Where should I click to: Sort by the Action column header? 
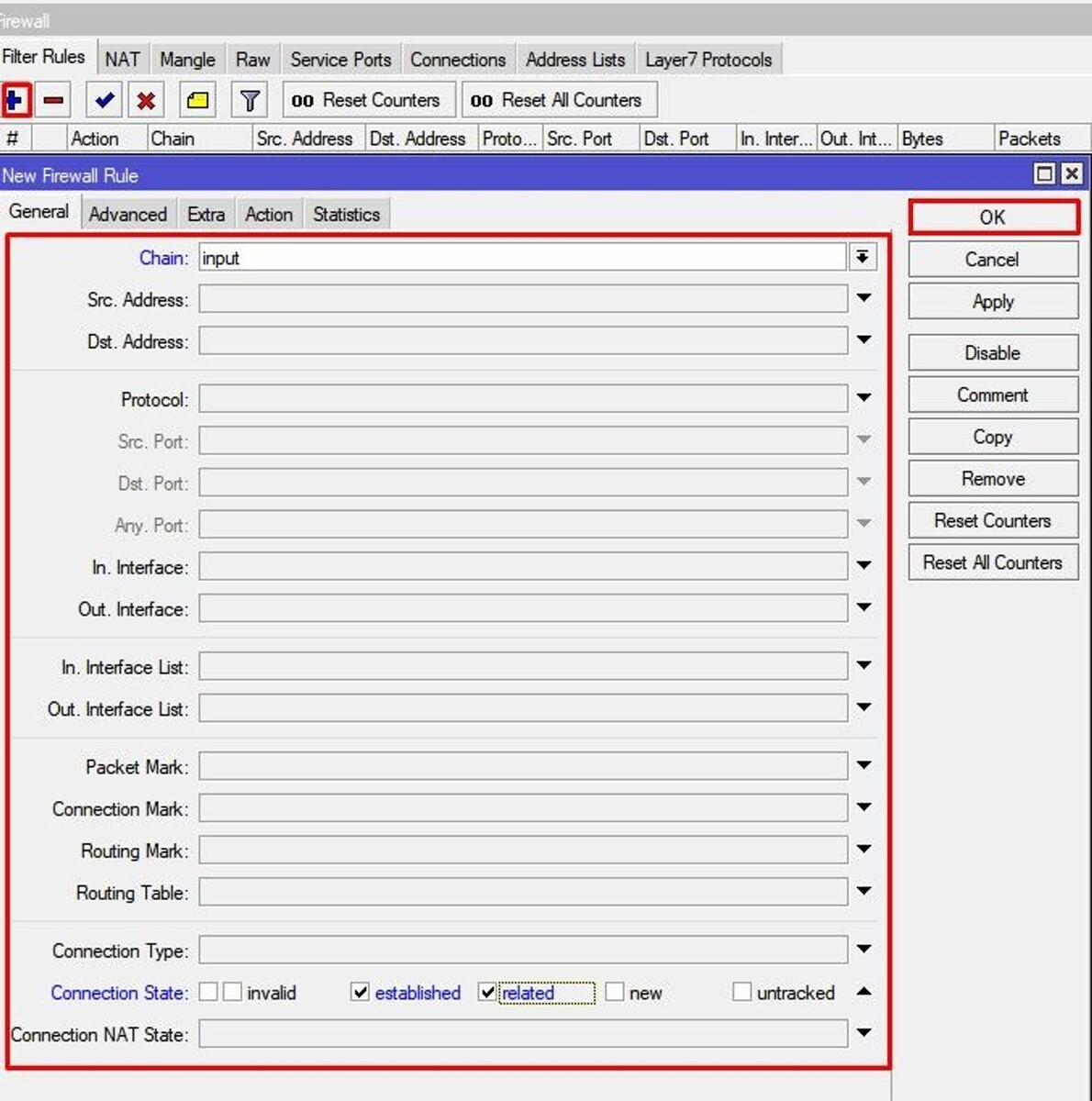click(x=107, y=139)
